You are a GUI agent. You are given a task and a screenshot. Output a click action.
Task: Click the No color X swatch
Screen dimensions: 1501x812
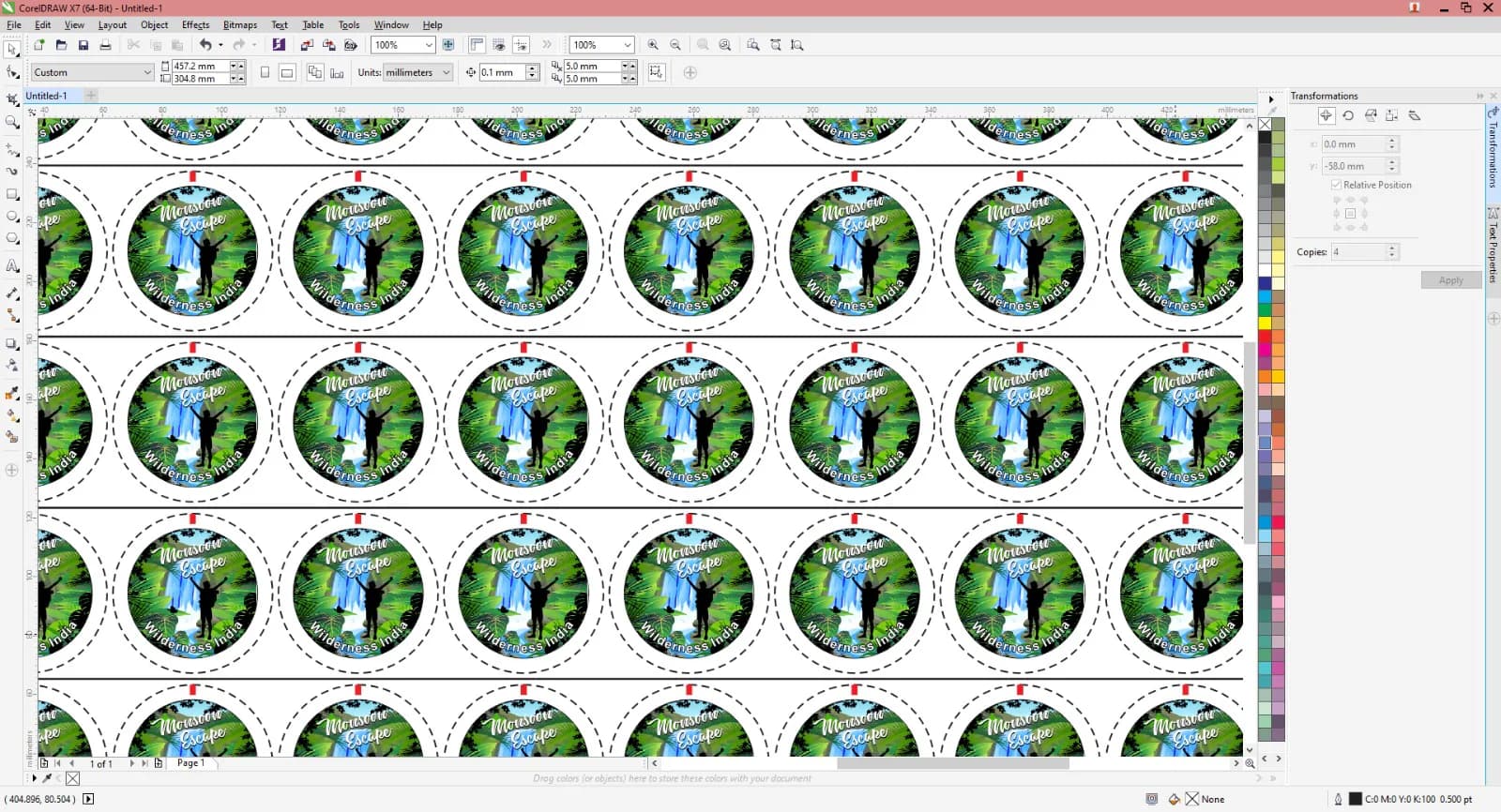[1265, 124]
